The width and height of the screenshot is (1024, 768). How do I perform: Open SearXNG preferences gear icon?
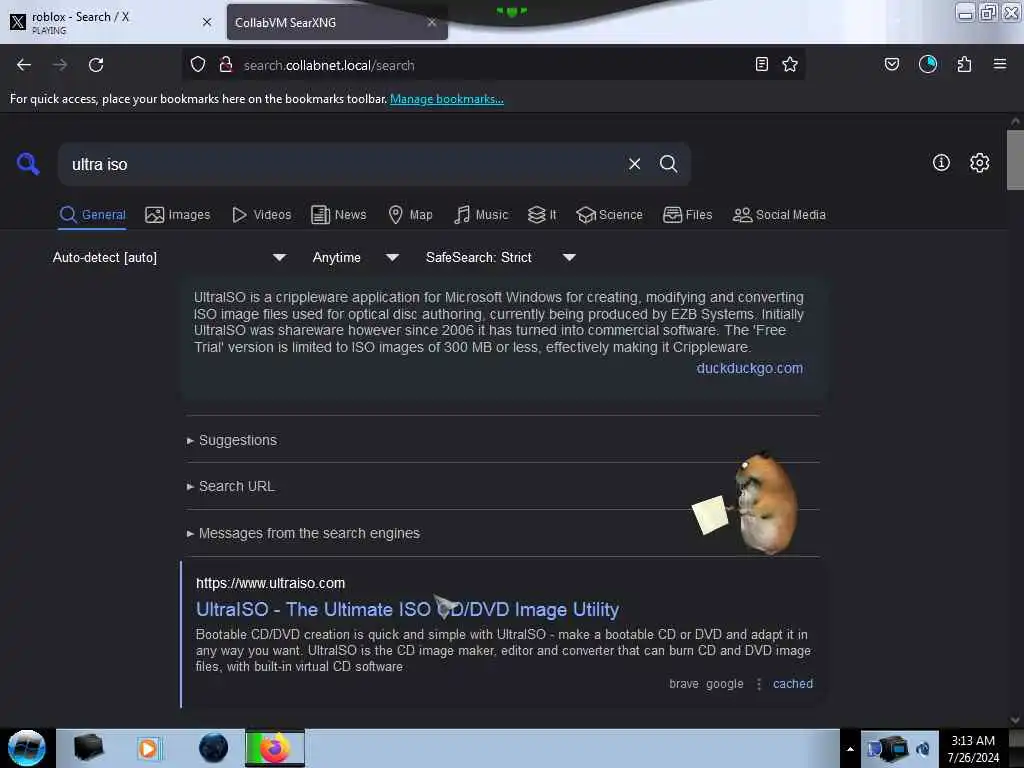coord(979,163)
